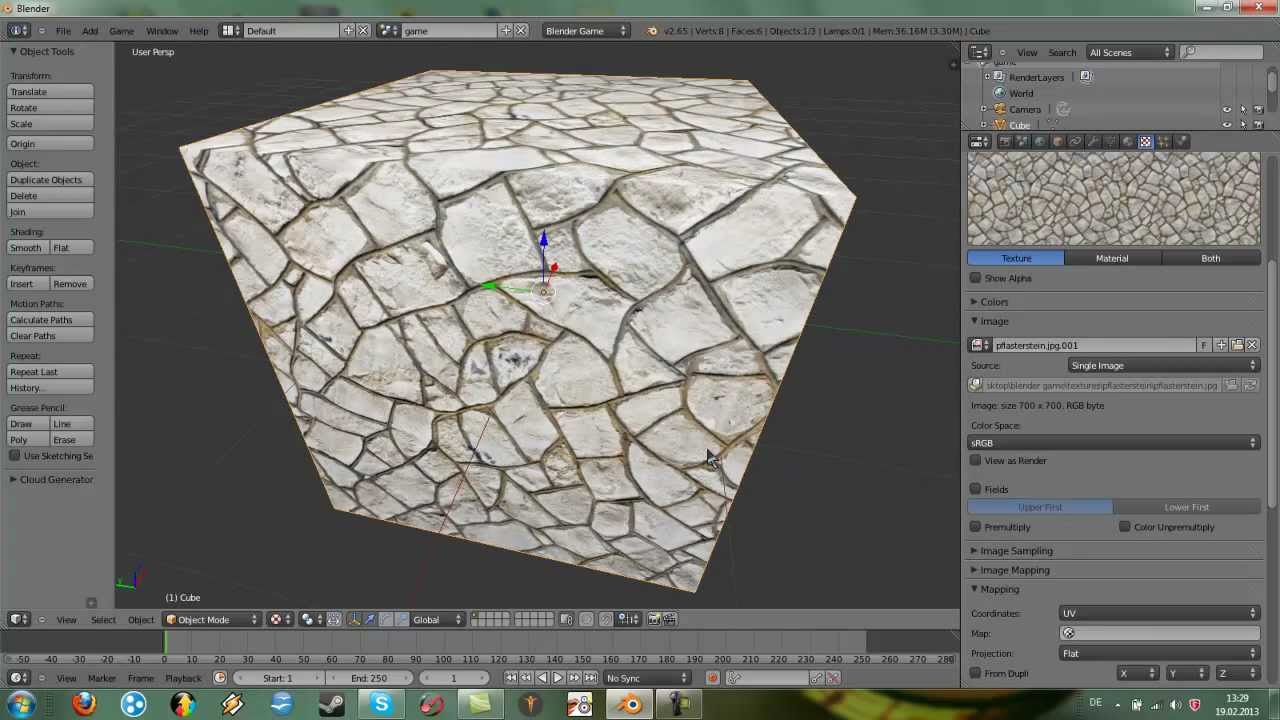Jump to the timeline end frame

click(590, 678)
